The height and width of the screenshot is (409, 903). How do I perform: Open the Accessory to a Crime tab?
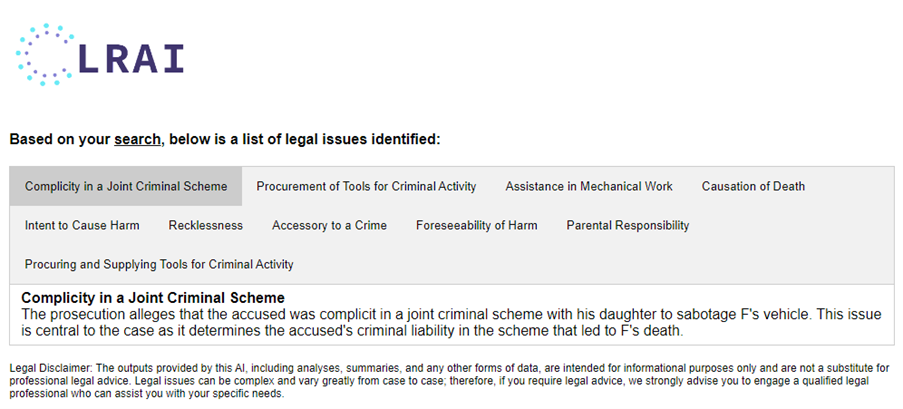point(329,225)
